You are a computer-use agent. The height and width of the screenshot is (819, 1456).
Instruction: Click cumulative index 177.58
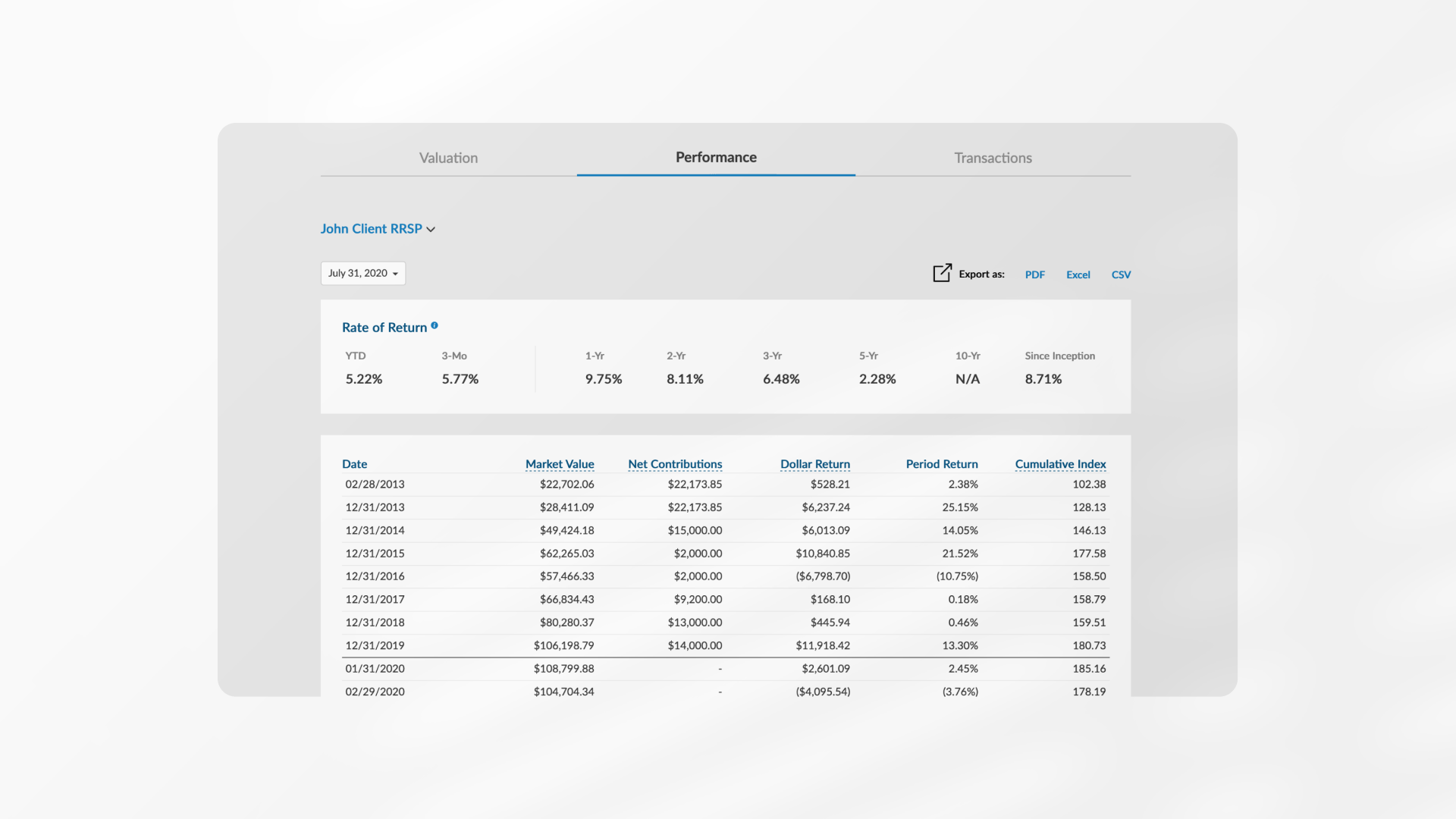point(1089,554)
